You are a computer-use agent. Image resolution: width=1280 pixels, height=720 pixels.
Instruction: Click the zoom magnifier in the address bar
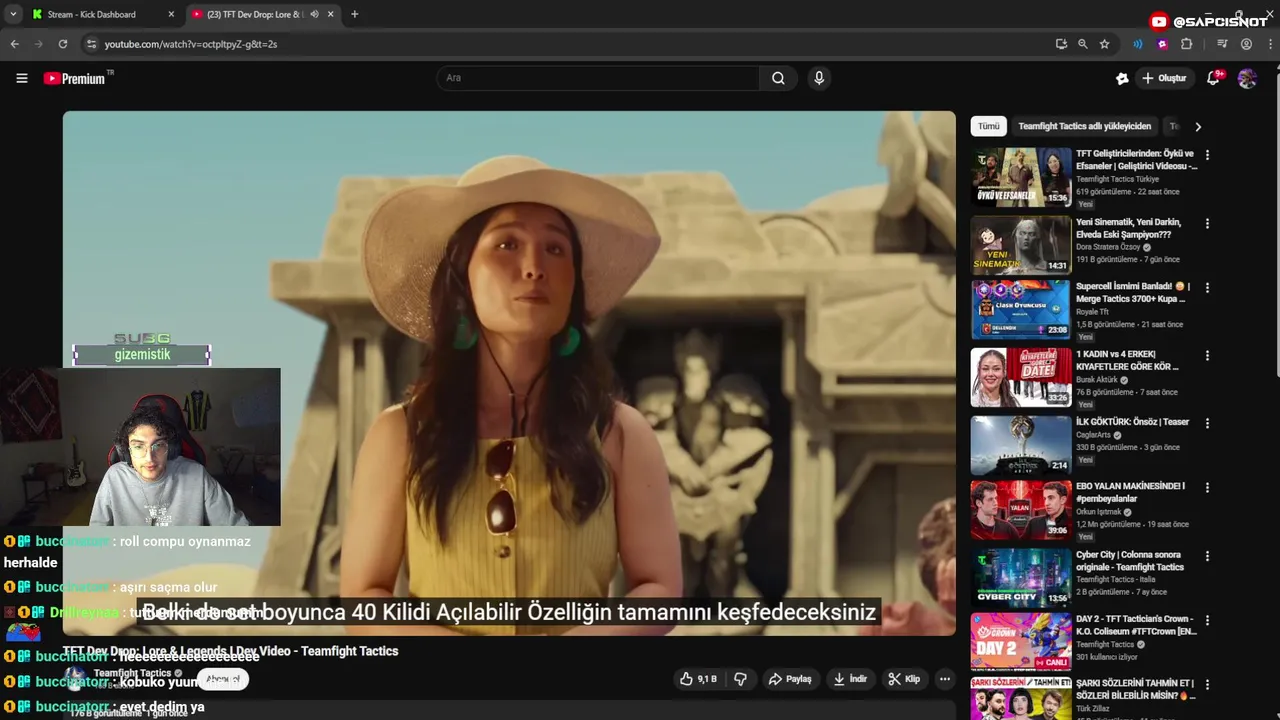(1083, 44)
